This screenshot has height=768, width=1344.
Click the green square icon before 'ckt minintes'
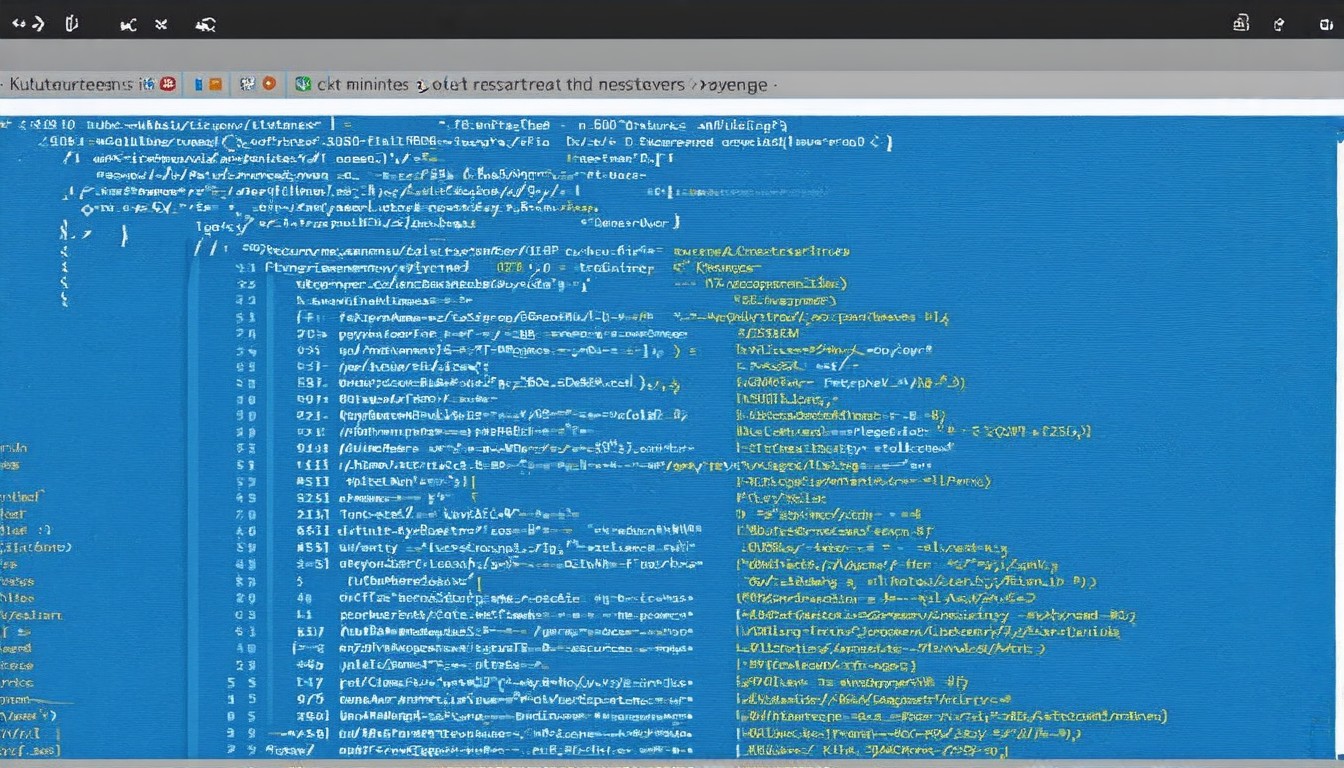303,85
